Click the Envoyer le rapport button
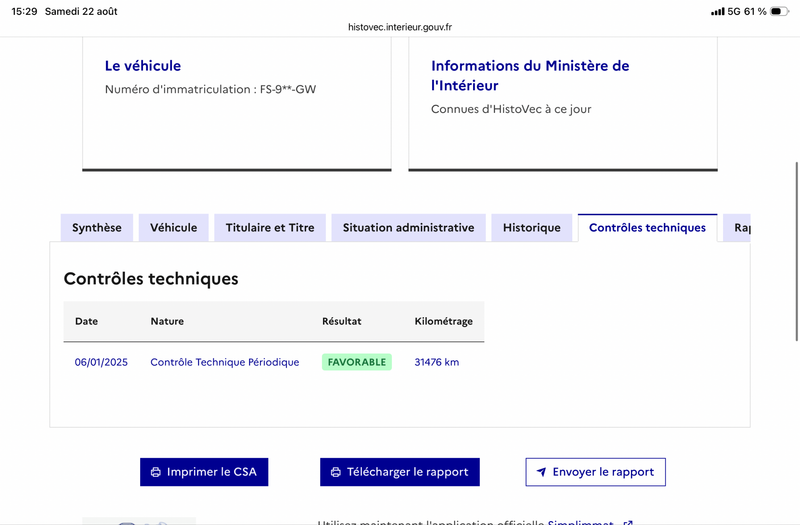This screenshot has height=525, width=800. coord(595,472)
